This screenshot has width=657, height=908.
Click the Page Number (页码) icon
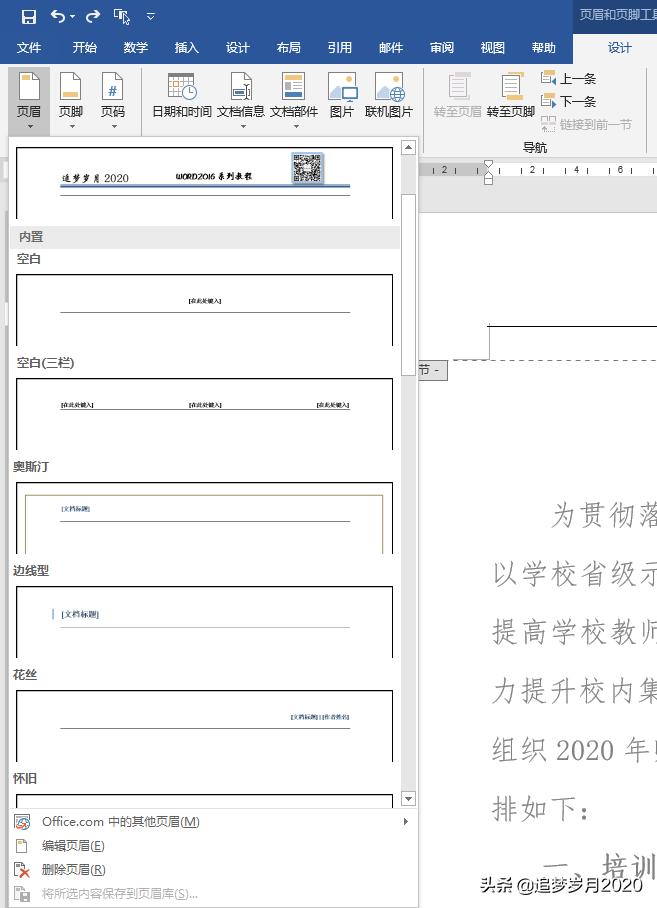113,95
